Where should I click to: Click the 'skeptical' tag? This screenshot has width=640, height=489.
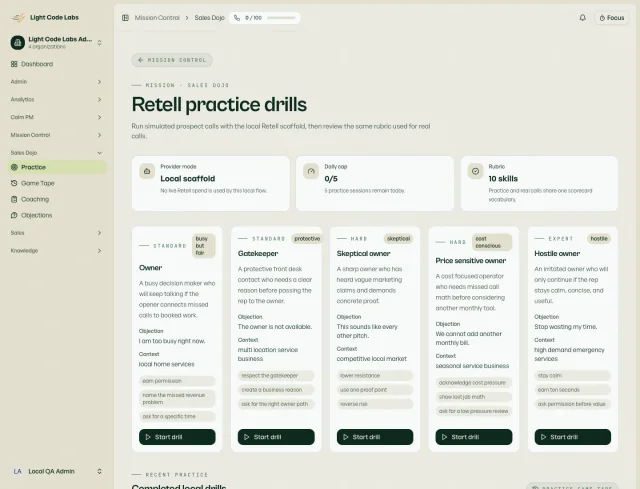pyautogui.click(x=398, y=239)
